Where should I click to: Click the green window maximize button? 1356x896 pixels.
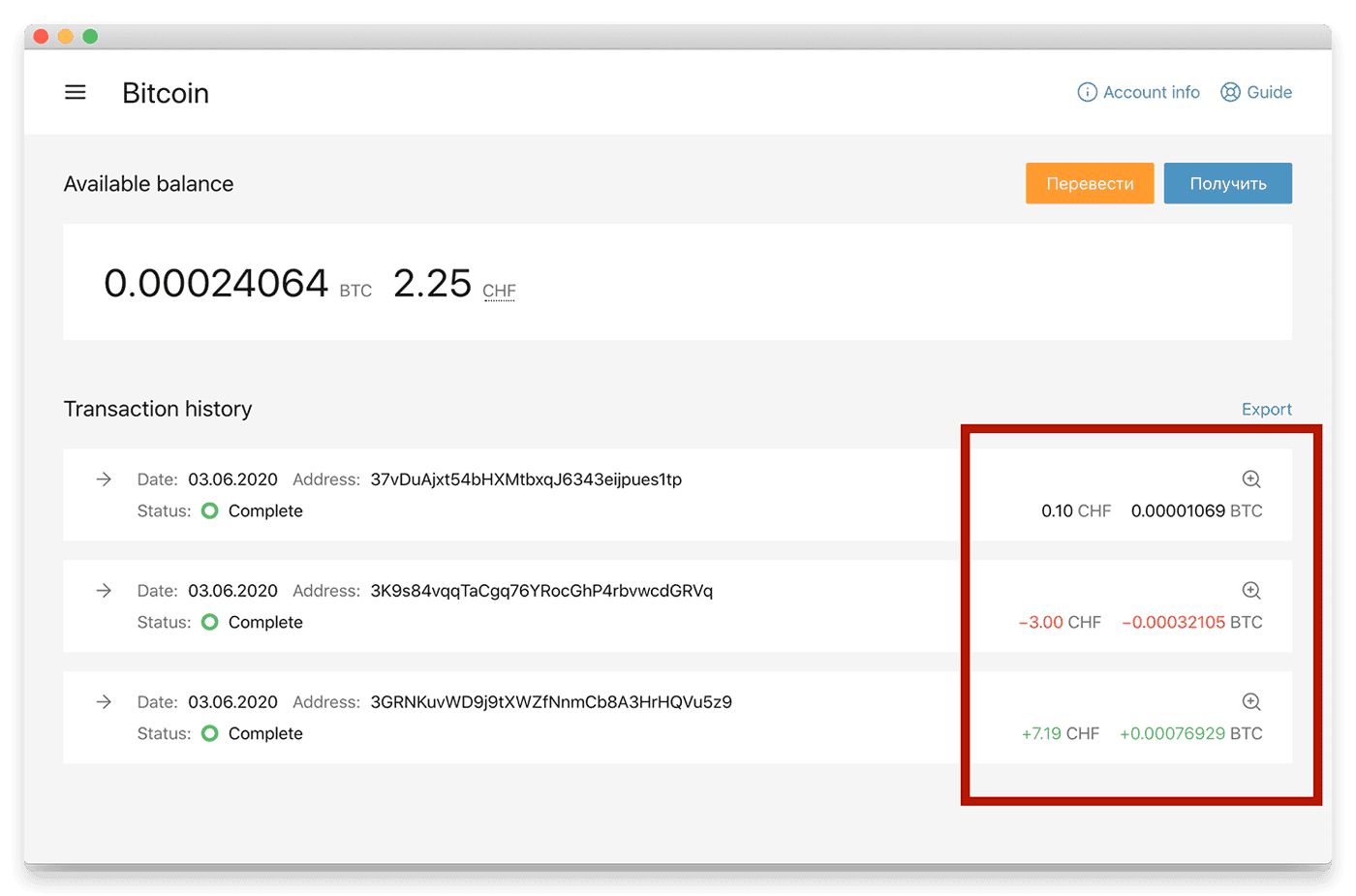pyautogui.click(x=90, y=37)
